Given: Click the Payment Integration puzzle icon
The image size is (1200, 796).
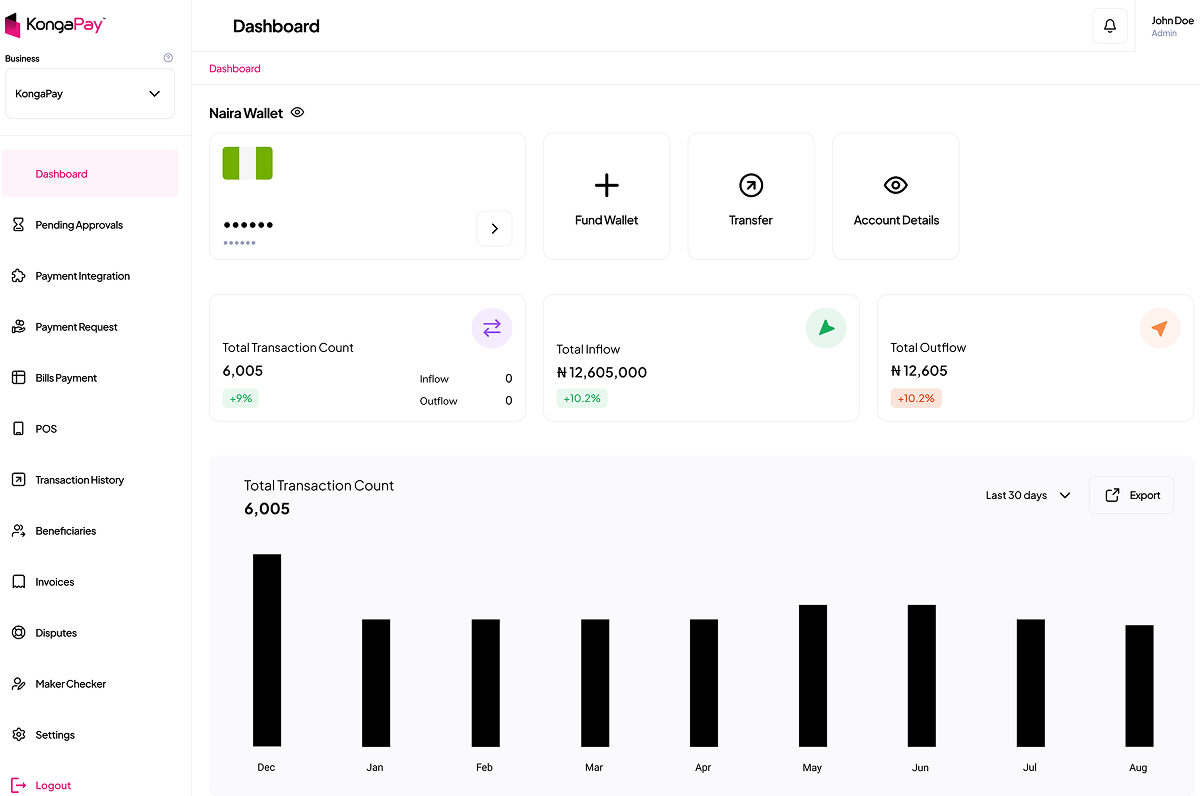Looking at the screenshot, I should (x=18, y=276).
